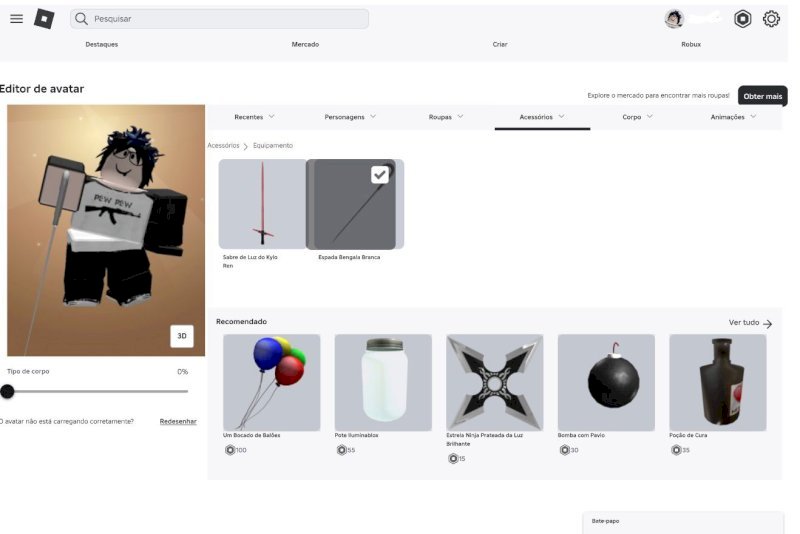Image resolution: width=800 pixels, height=534 pixels.
Task: Toggle the 3D avatar view button
Action: (182, 336)
